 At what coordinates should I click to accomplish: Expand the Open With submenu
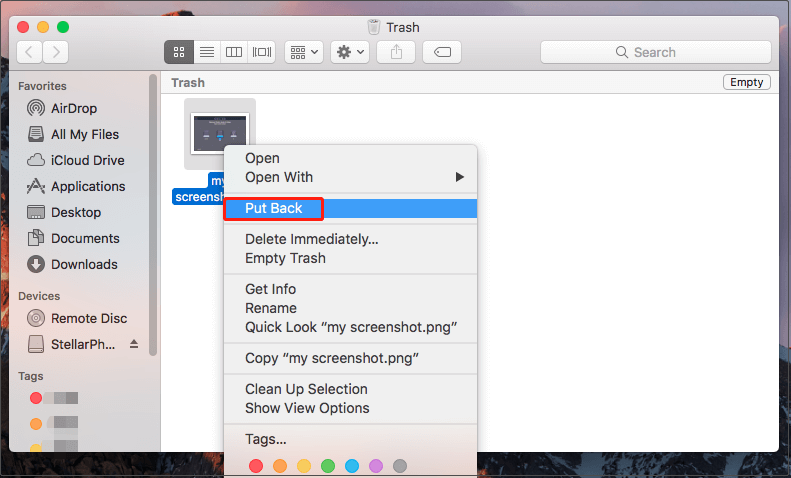350,177
